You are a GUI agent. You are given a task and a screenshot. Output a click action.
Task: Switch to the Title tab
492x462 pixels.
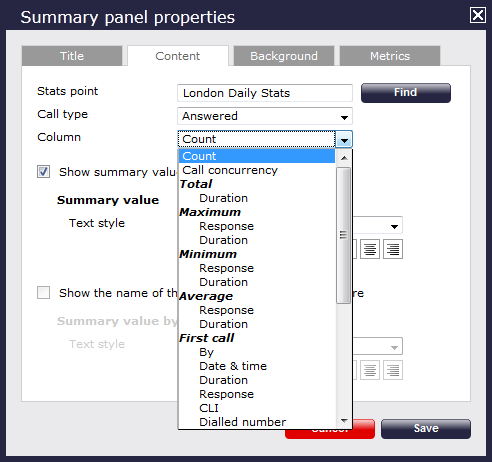point(72,56)
